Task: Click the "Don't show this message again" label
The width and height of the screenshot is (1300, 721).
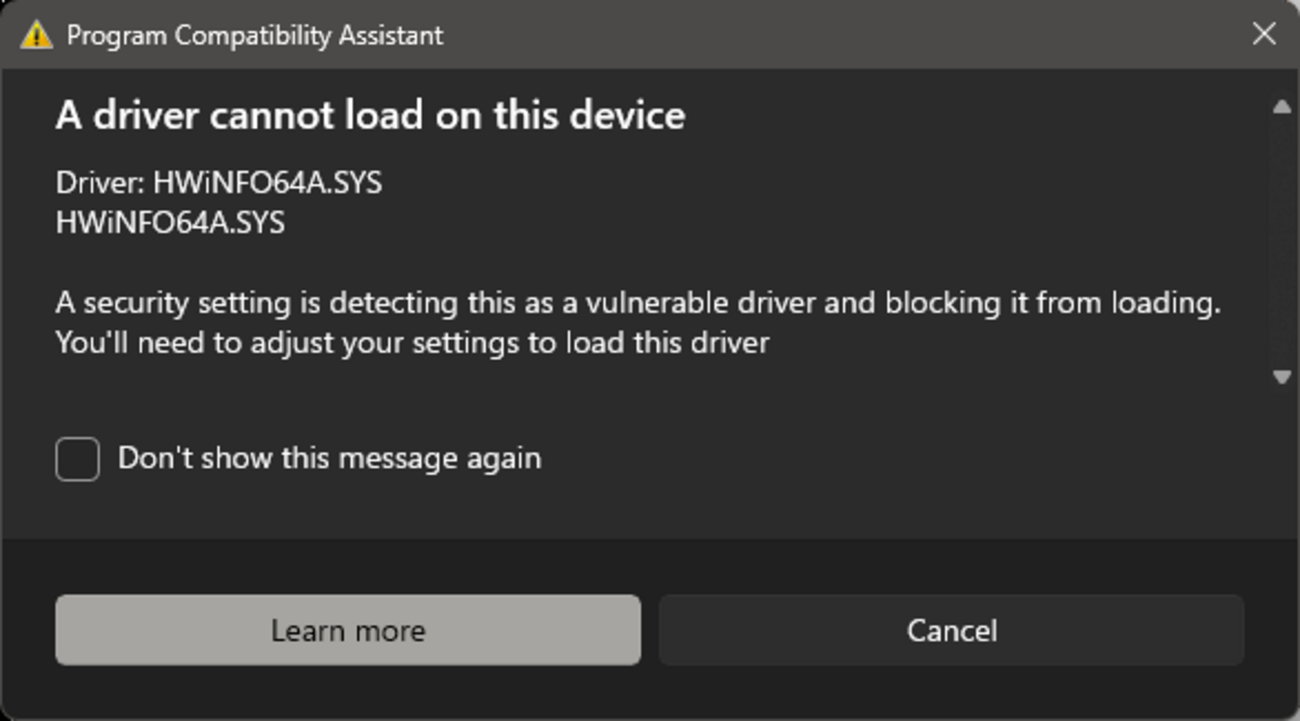Action: point(329,459)
